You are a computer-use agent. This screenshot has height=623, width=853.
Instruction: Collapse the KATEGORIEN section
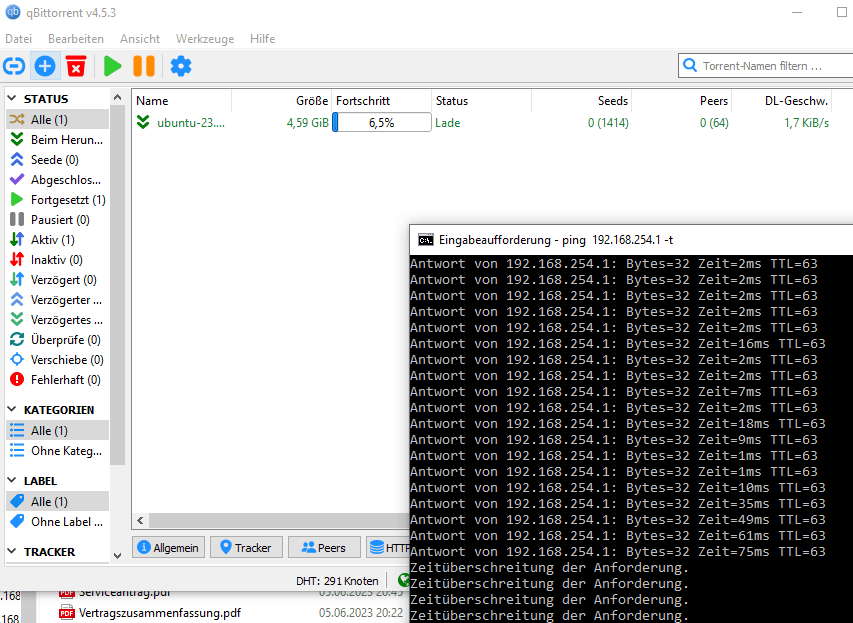tap(13, 410)
